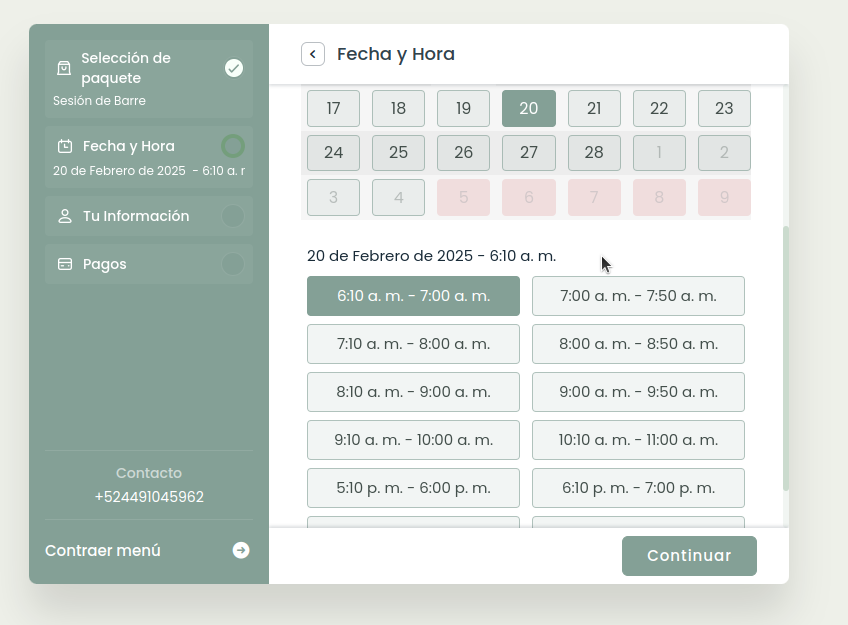
Task: Click the vertical scrollbar of the time list
Action: [785, 360]
